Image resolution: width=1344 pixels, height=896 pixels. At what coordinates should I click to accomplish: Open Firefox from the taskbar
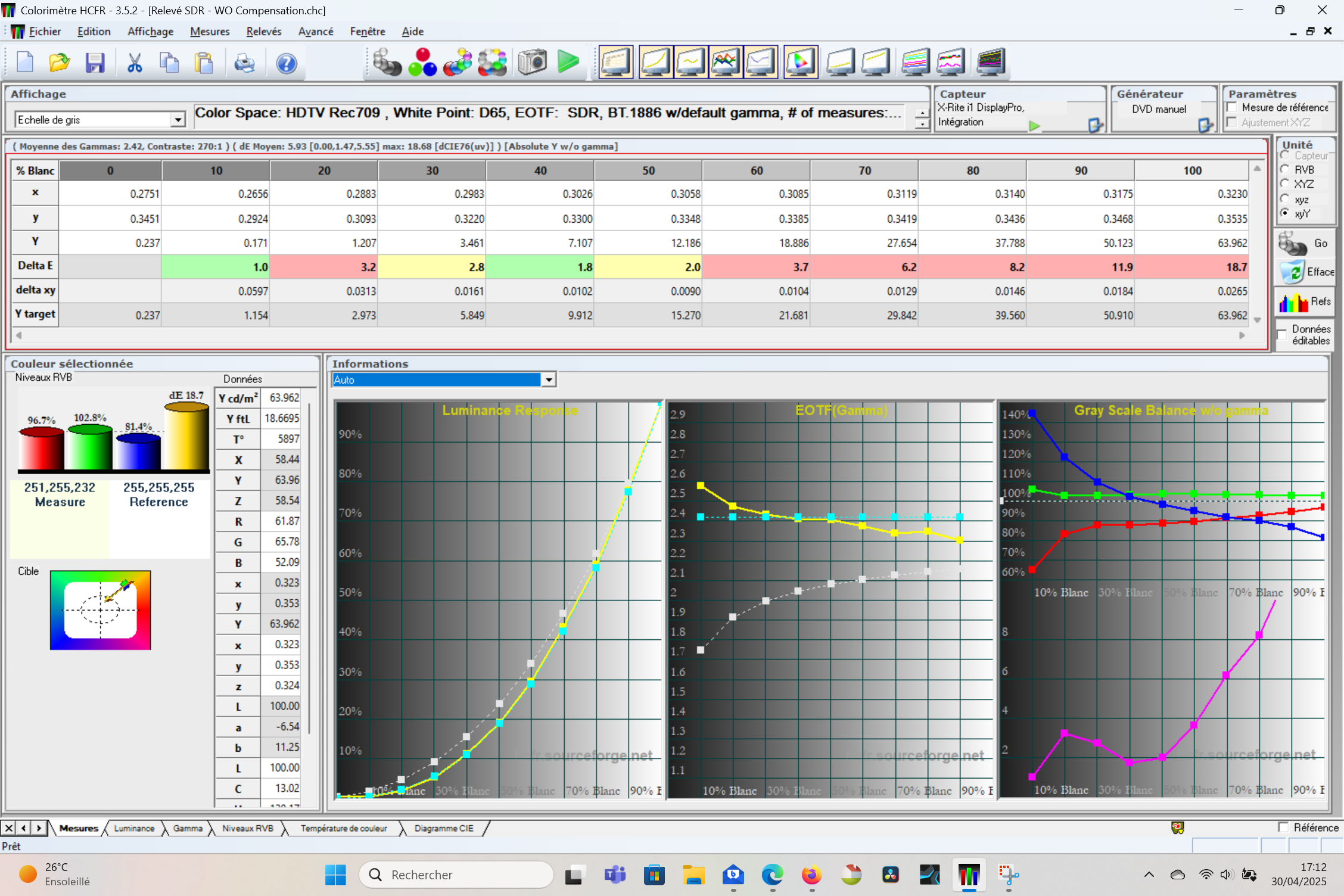[x=811, y=875]
